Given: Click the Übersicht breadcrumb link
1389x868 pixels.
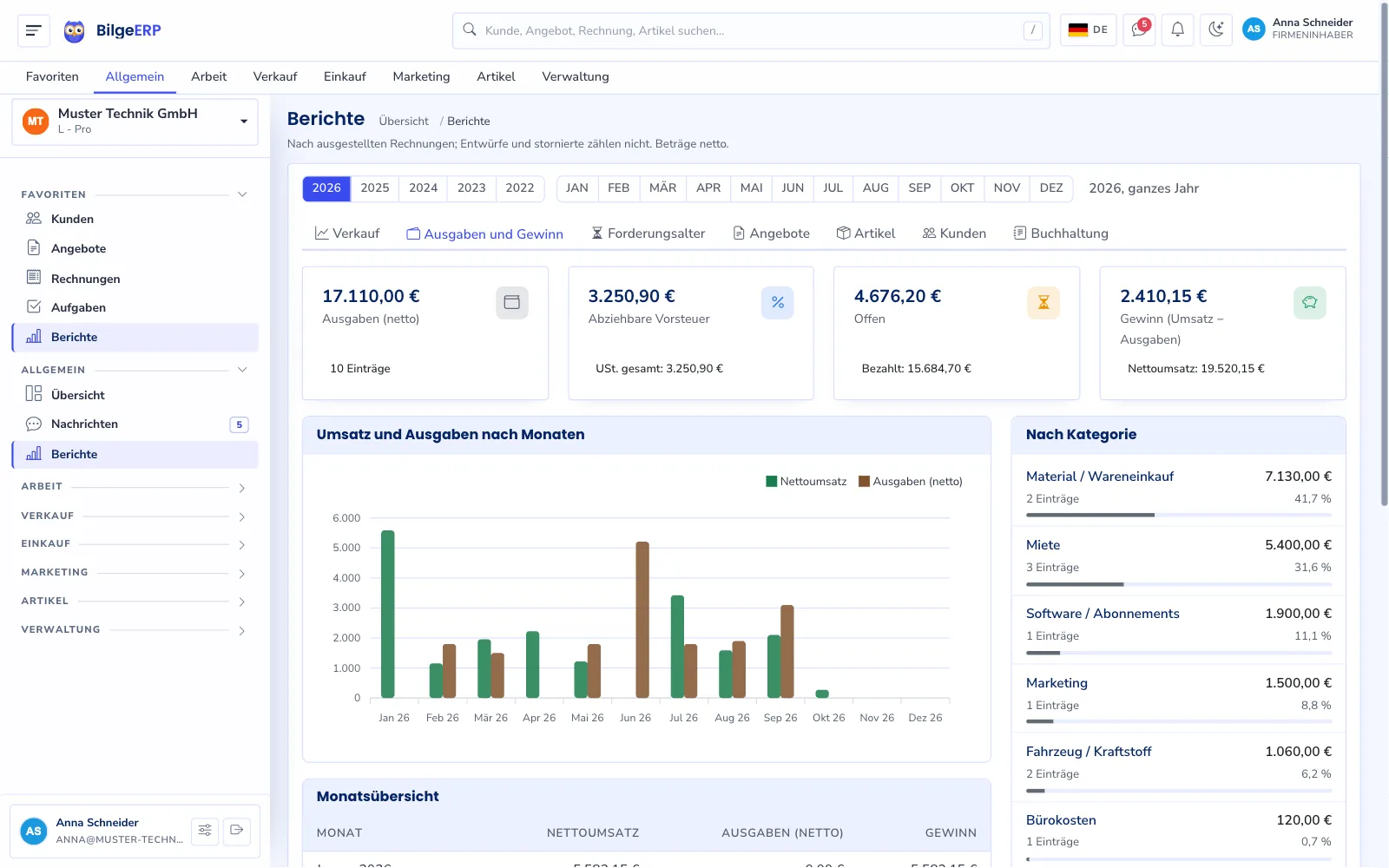Looking at the screenshot, I should 404,122.
